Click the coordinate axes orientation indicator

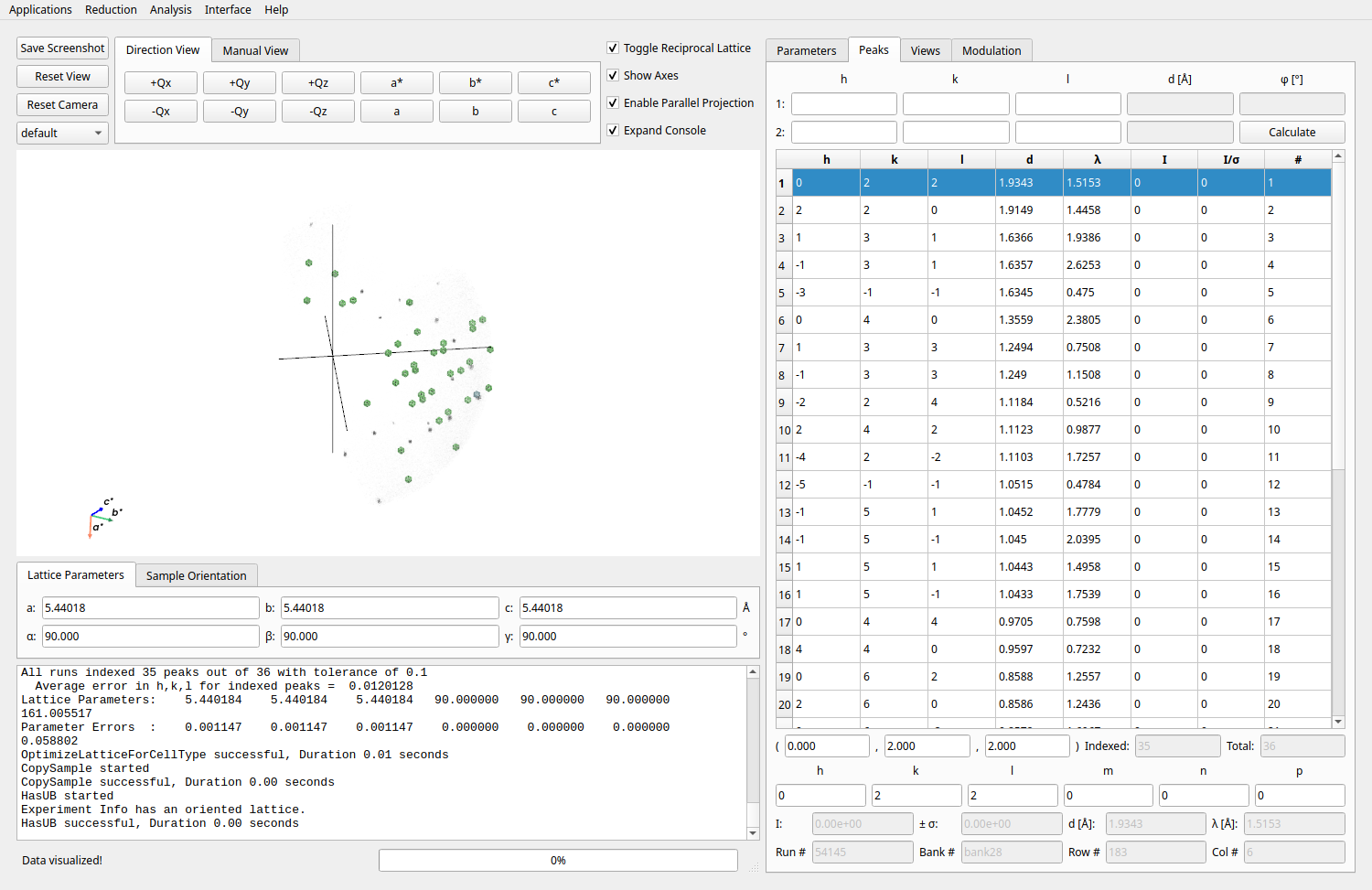(105, 518)
